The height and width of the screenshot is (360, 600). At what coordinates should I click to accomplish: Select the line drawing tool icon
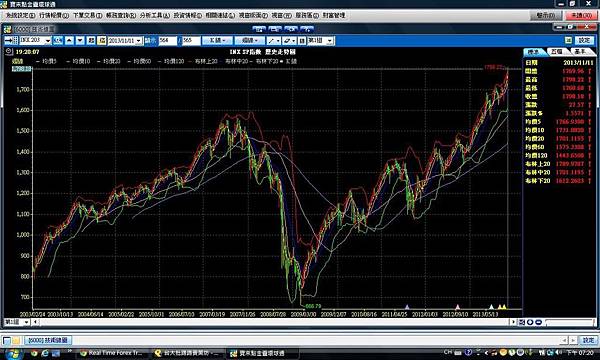point(272,41)
